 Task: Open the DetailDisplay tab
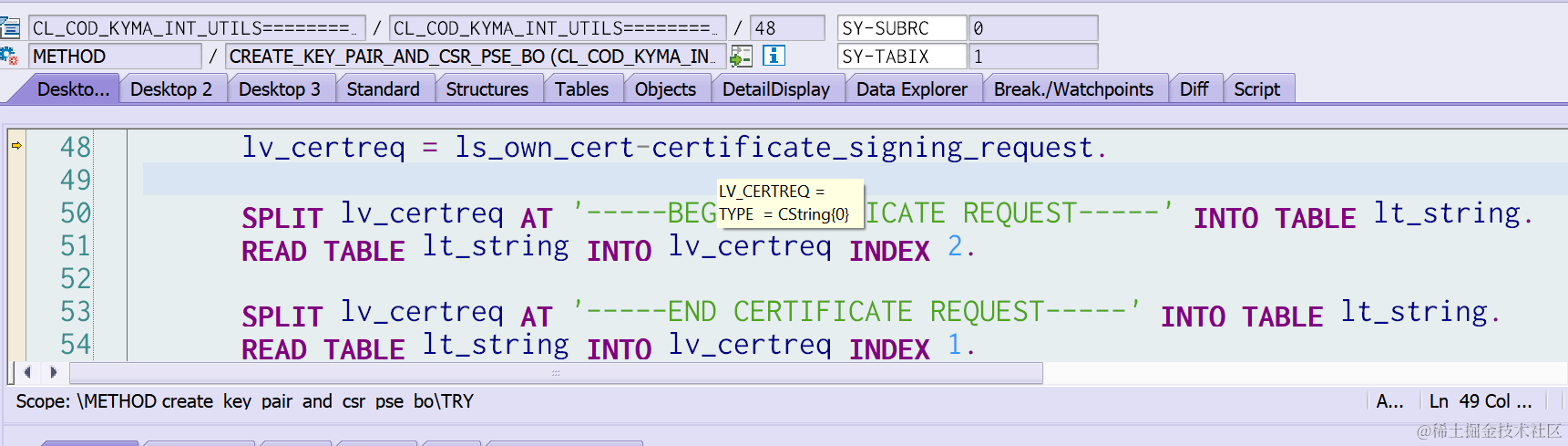pyautogui.click(x=776, y=89)
